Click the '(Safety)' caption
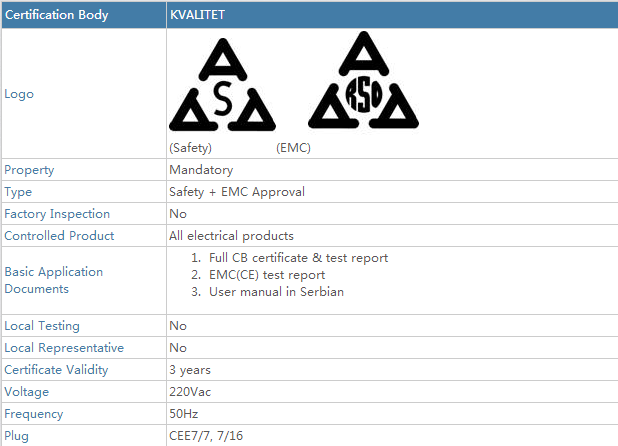618x446 pixels. (190, 148)
